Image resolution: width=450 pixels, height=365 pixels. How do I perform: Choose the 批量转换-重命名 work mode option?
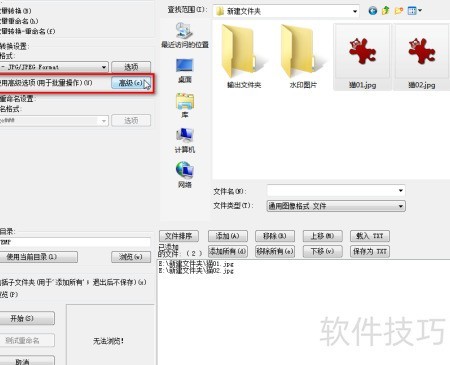click(27, 31)
